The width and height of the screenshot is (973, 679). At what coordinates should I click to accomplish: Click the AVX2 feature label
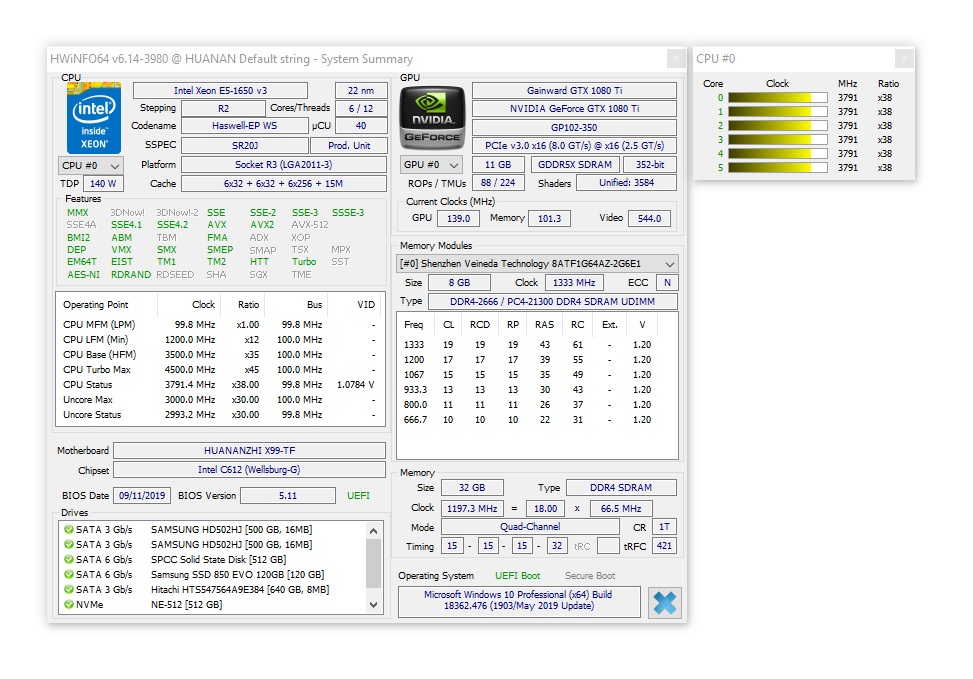point(262,225)
